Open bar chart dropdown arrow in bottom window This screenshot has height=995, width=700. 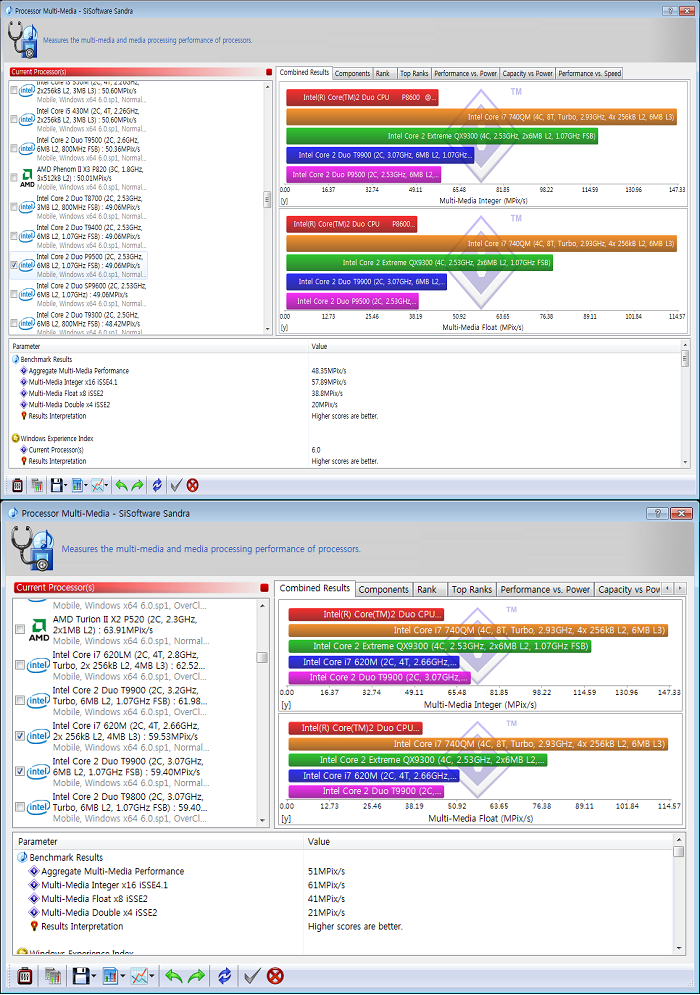122,976
